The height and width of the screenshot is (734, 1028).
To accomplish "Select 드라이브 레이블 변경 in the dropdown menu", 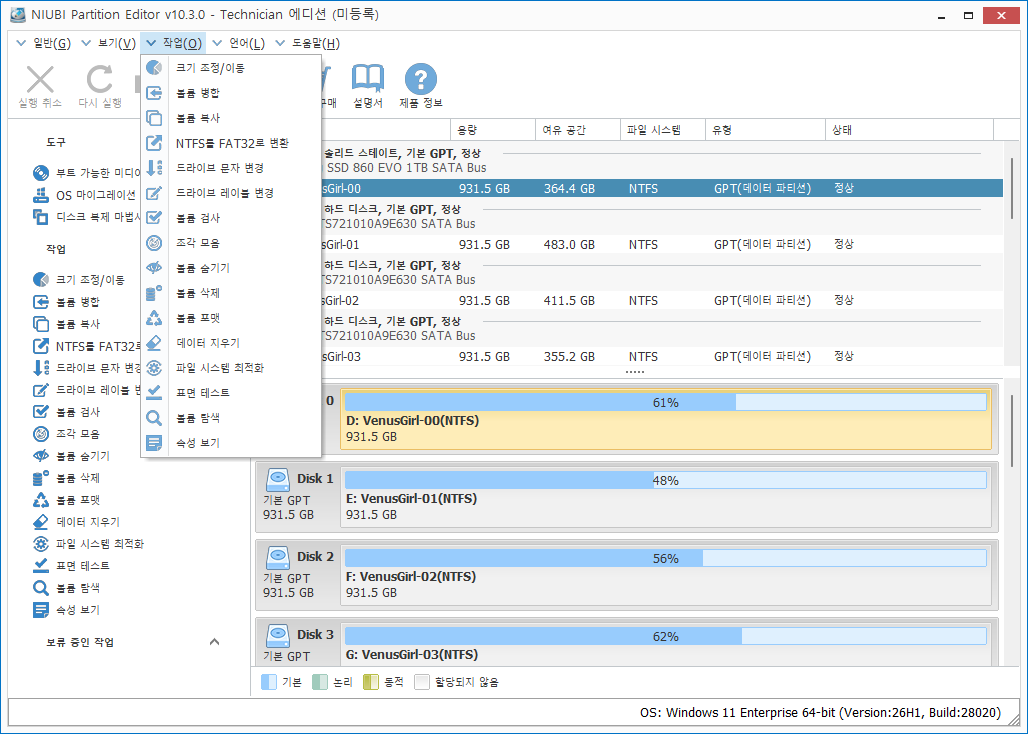I will click(231, 193).
